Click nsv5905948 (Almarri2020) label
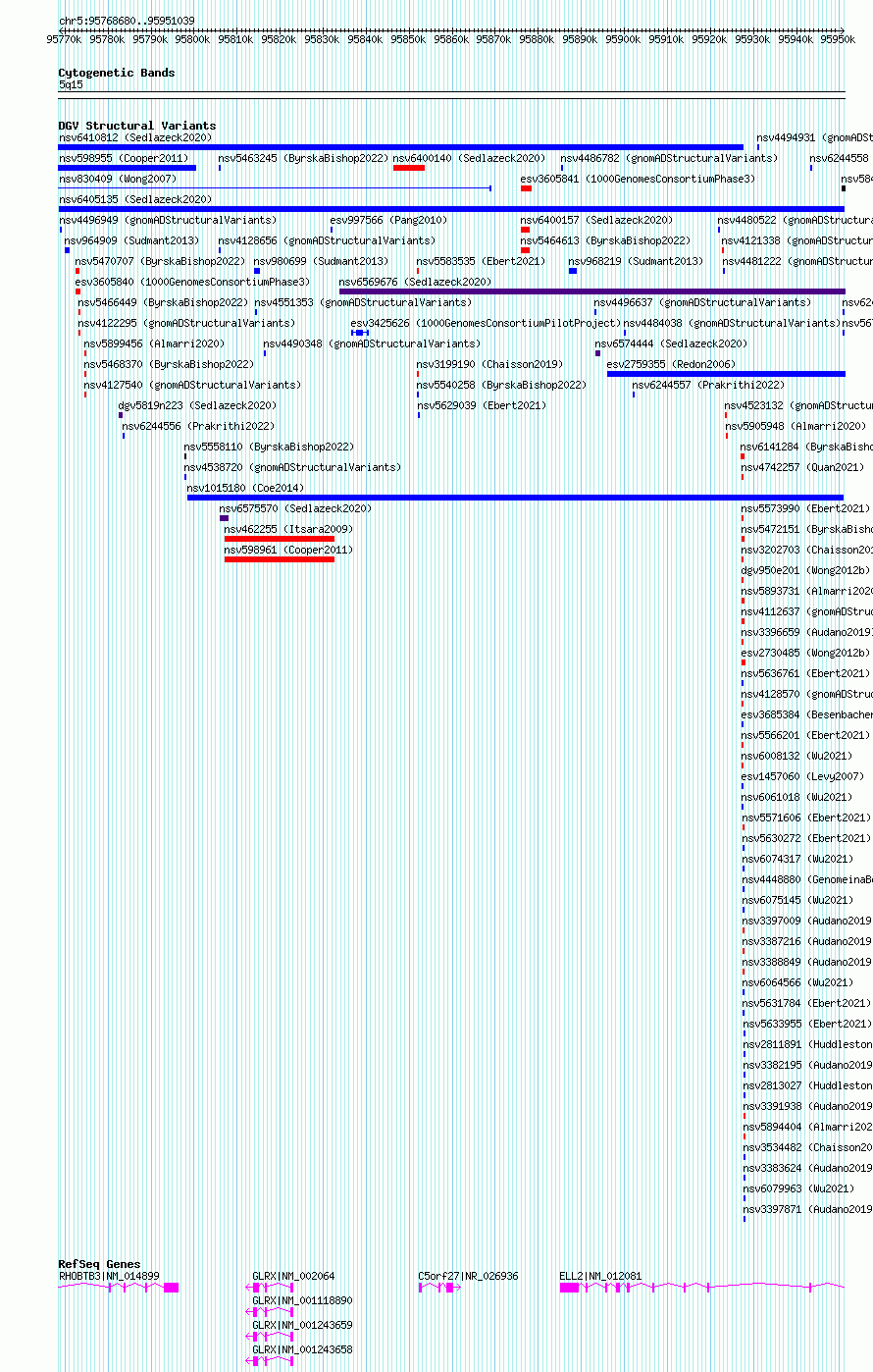873x1372 pixels. [796, 426]
